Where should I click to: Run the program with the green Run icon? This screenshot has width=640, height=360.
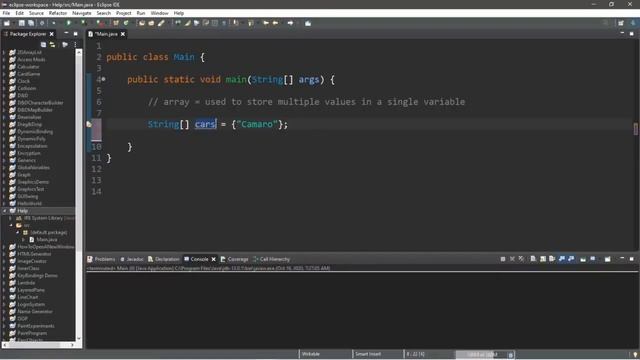[69, 23]
